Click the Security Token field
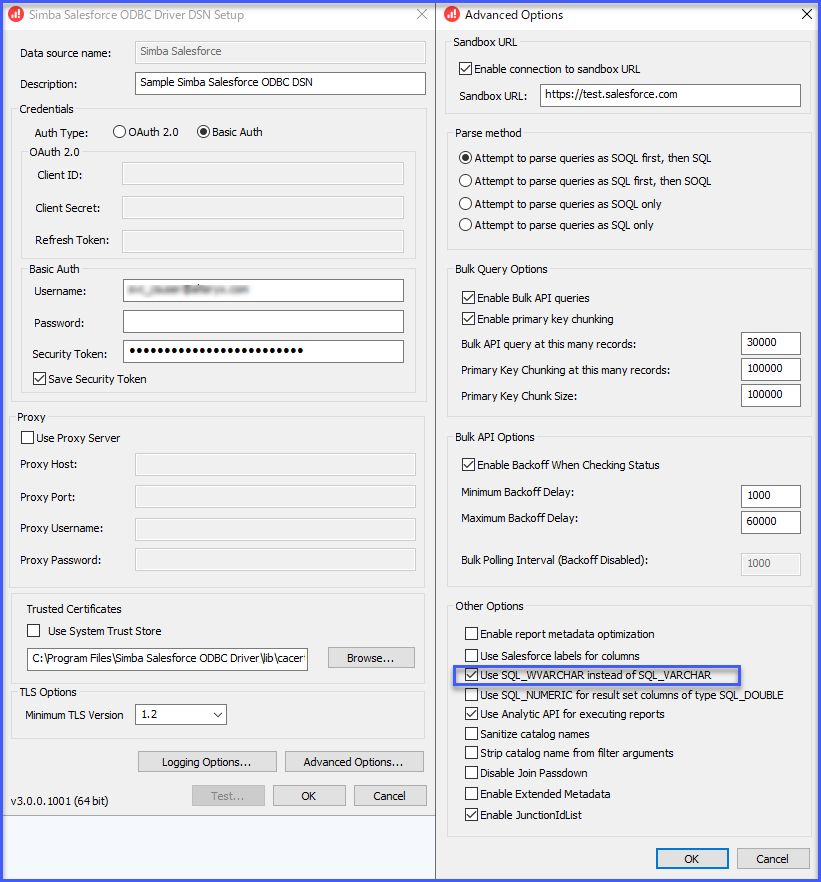This screenshot has height=882, width=821. click(x=263, y=352)
